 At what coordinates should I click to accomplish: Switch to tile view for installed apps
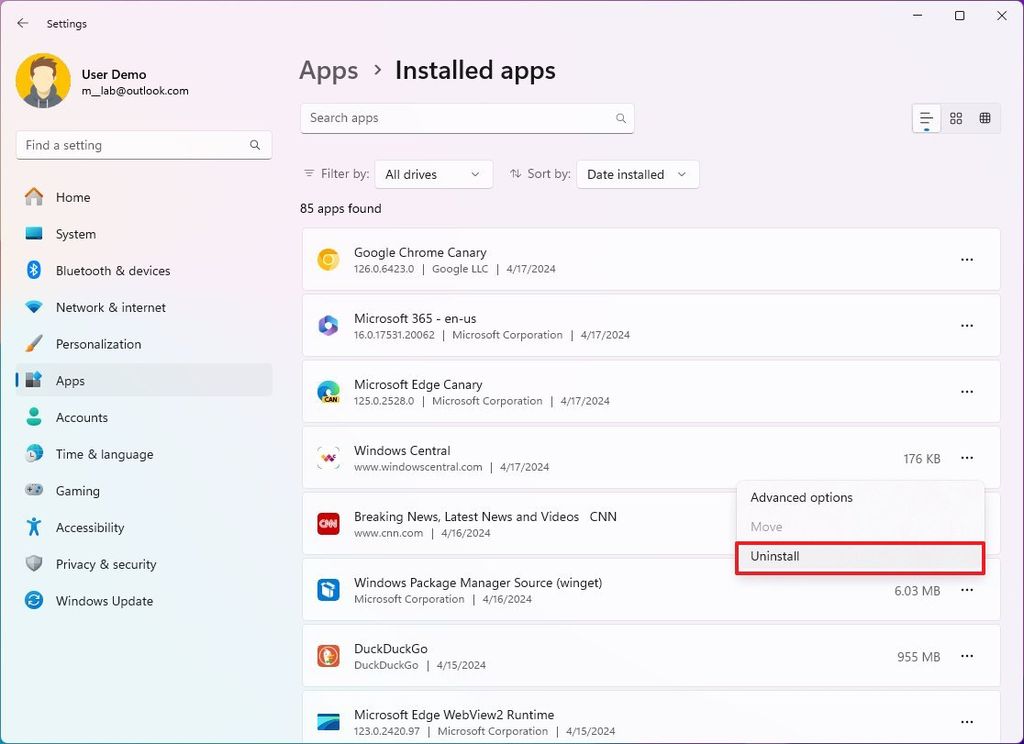pos(955,118)
